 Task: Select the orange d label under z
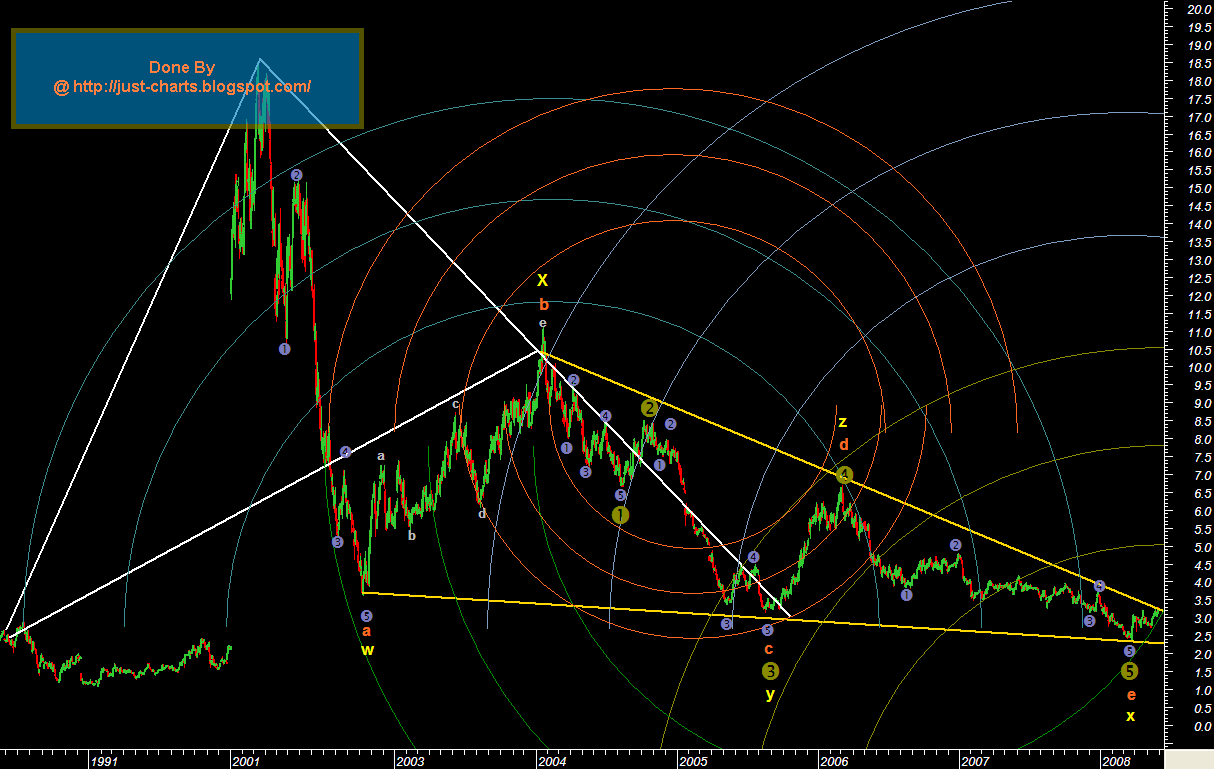click(844, 445)
